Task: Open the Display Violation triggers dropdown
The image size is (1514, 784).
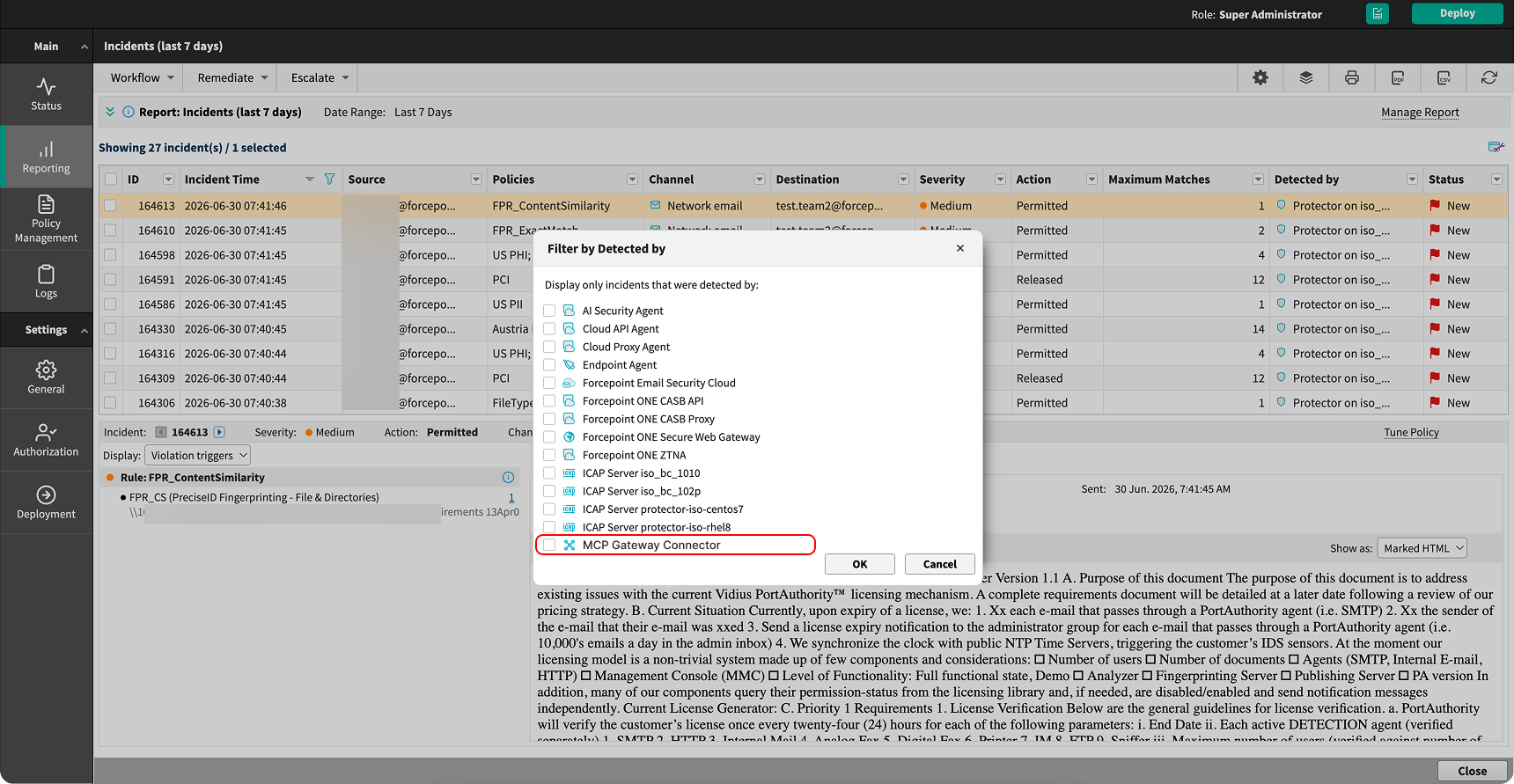Action: [x=197, y=455]
